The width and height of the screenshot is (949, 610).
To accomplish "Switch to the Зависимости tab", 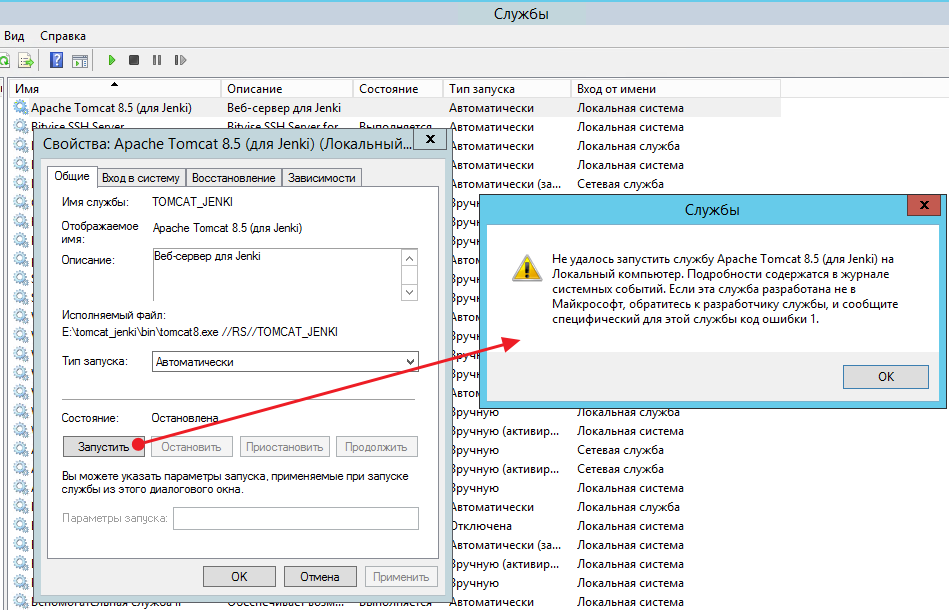I will coord(321,178).
